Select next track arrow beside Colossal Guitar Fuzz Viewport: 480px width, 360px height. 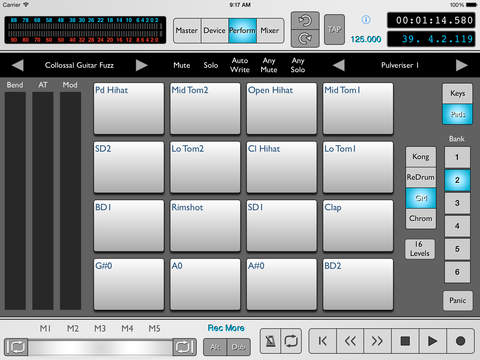click(x=142, y=65)
